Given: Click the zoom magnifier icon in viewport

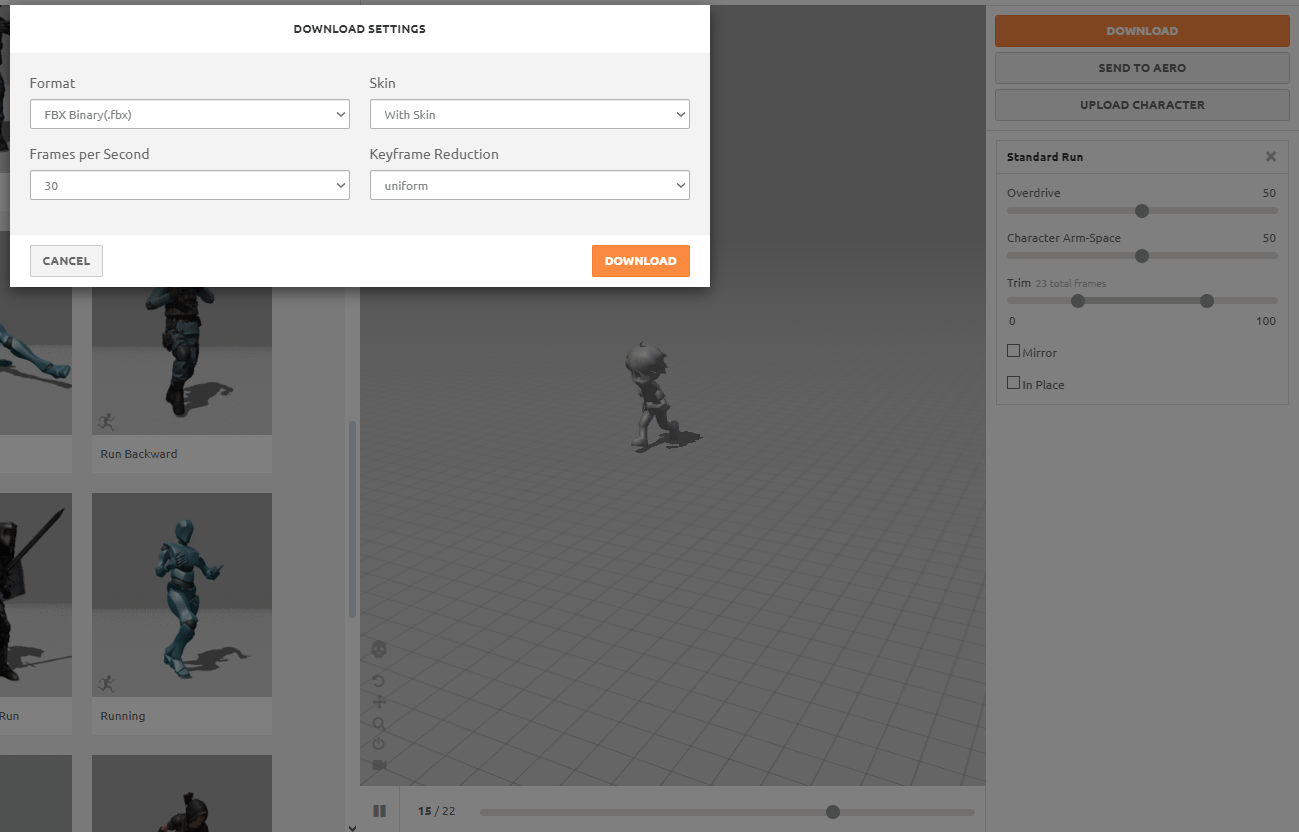Looking at the screenshot, I should [x=379, y=723].
